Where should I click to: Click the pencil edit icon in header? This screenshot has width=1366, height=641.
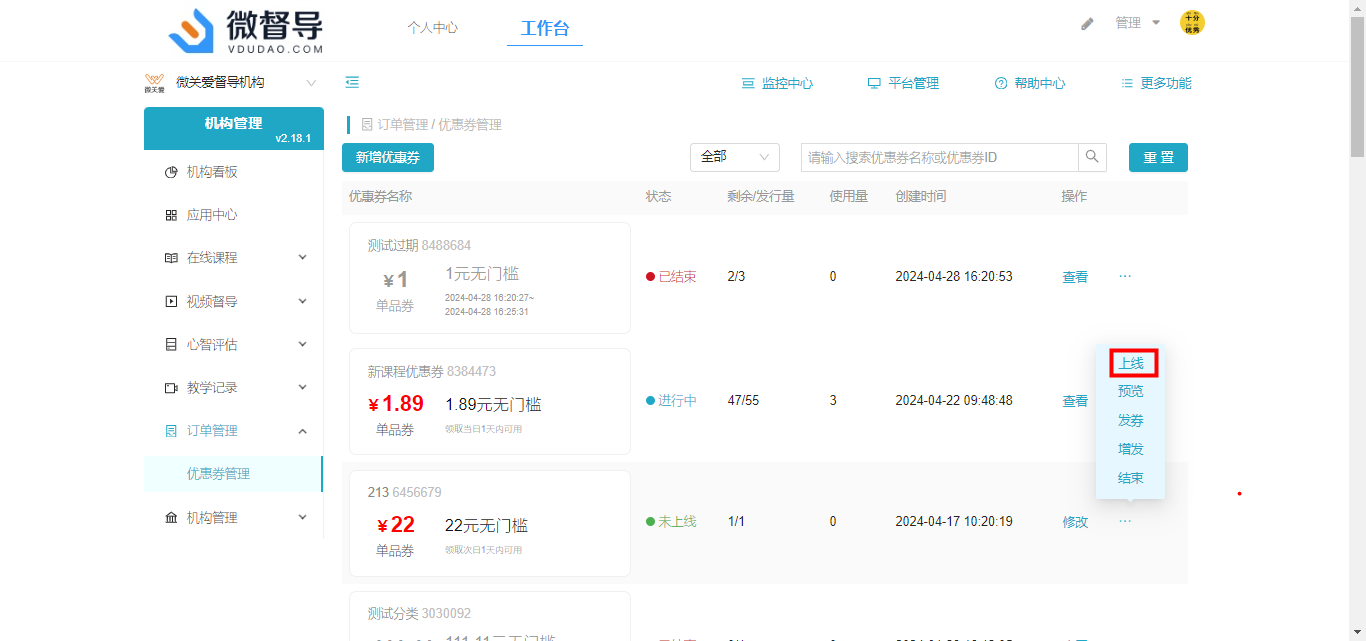1087,23
